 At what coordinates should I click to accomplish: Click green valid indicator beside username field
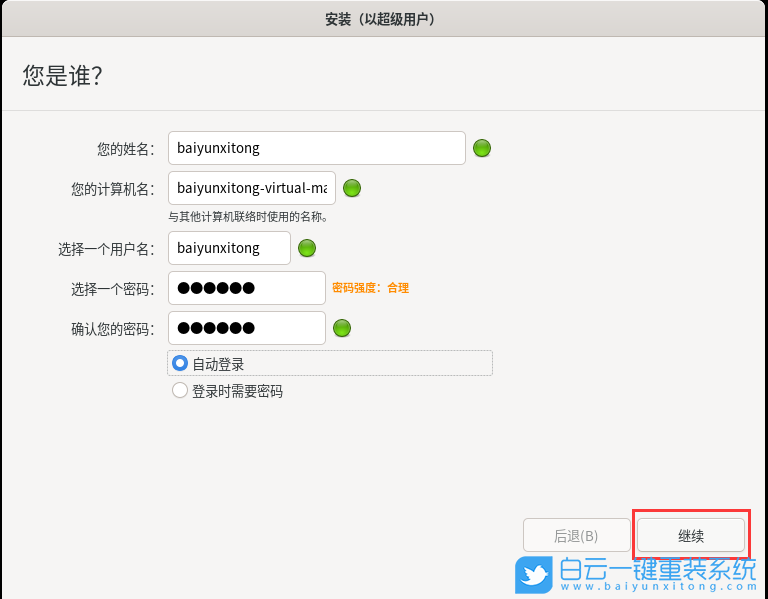(x=307, y=248)
